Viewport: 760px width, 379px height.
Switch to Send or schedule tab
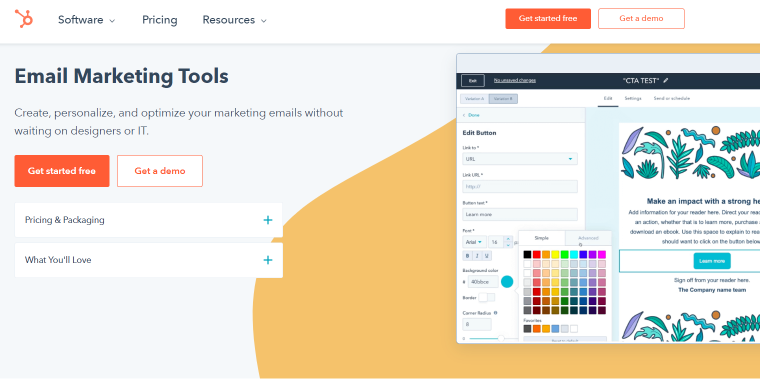tap(671, 98)
